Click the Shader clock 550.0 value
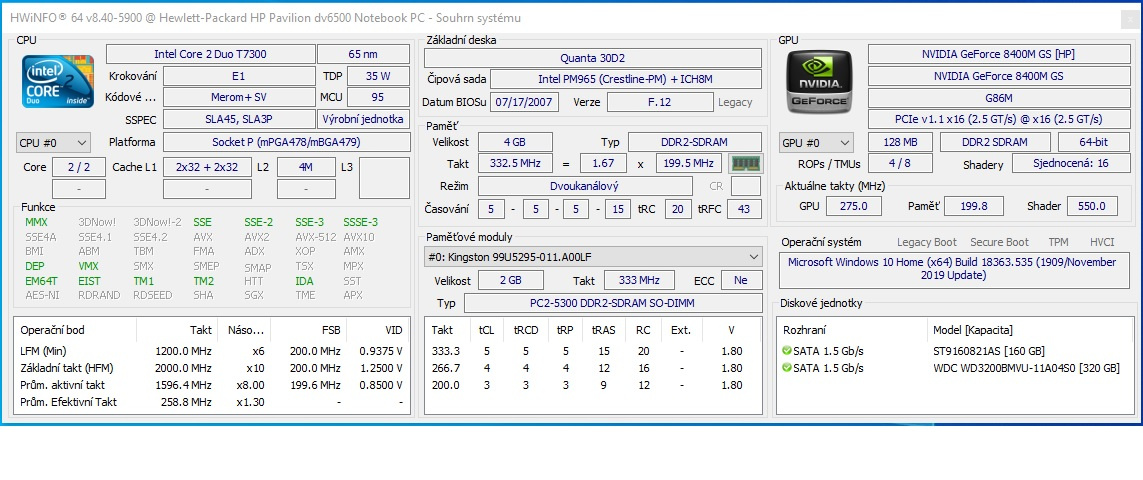Viewport: 1143px width, 480px height. [x=1092, y=206]
